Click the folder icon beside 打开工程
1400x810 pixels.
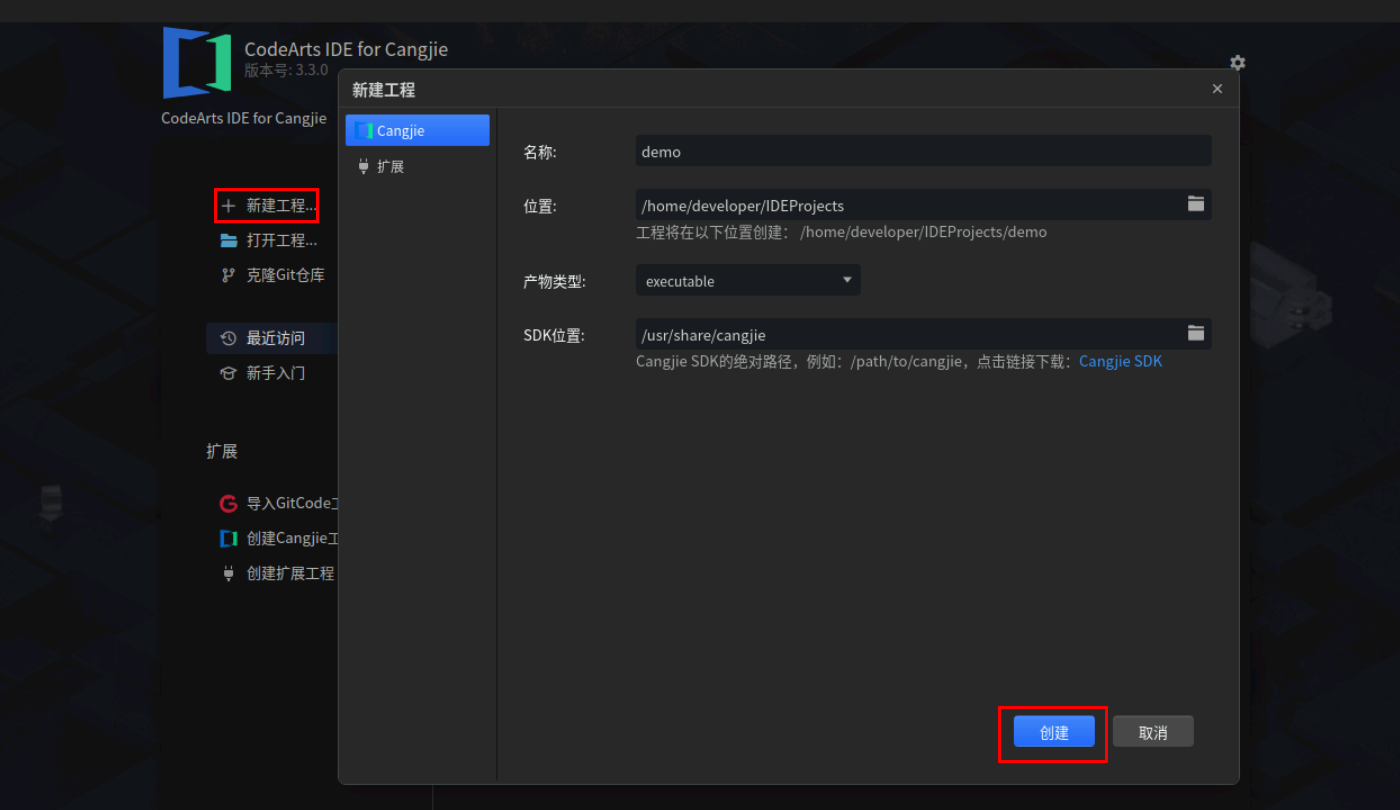(x=228, y=240)
